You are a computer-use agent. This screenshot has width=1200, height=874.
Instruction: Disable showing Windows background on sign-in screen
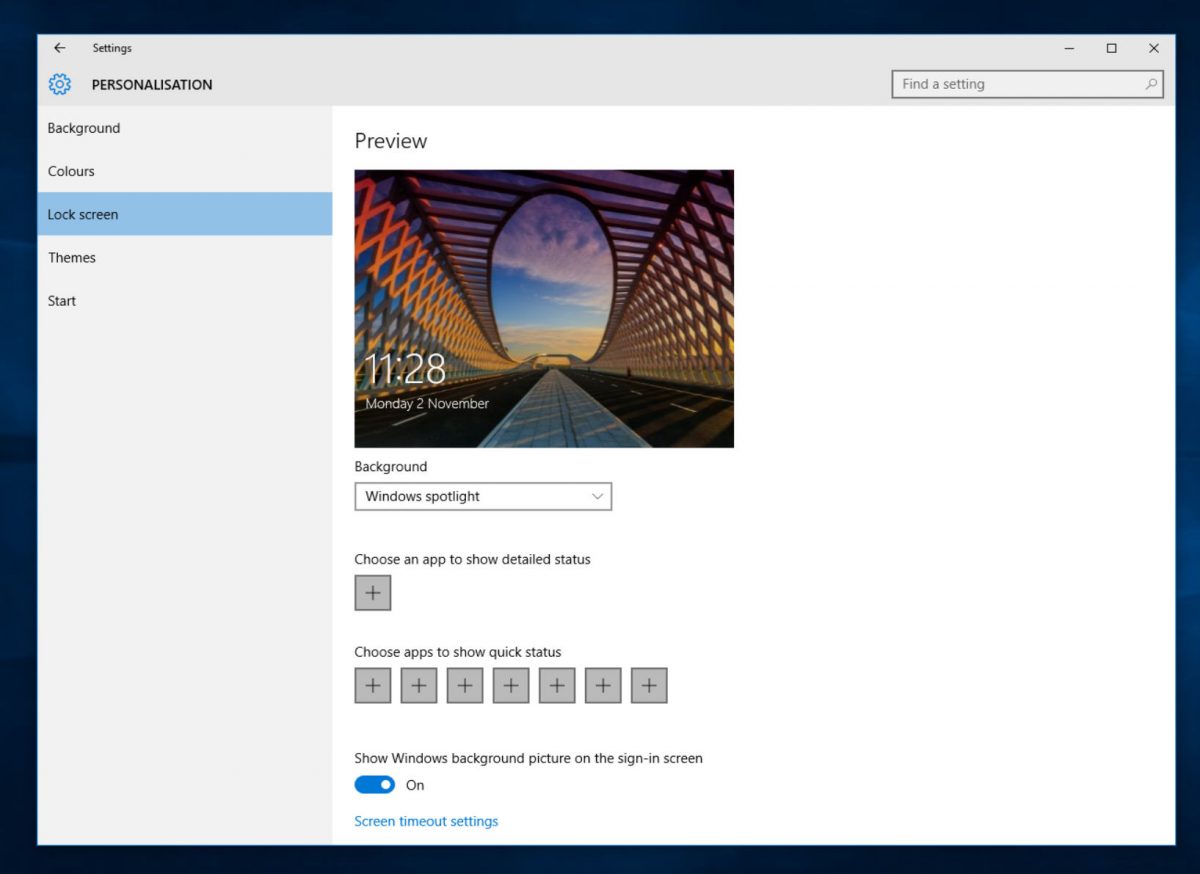pyautogui.click(x=374, y=784)
